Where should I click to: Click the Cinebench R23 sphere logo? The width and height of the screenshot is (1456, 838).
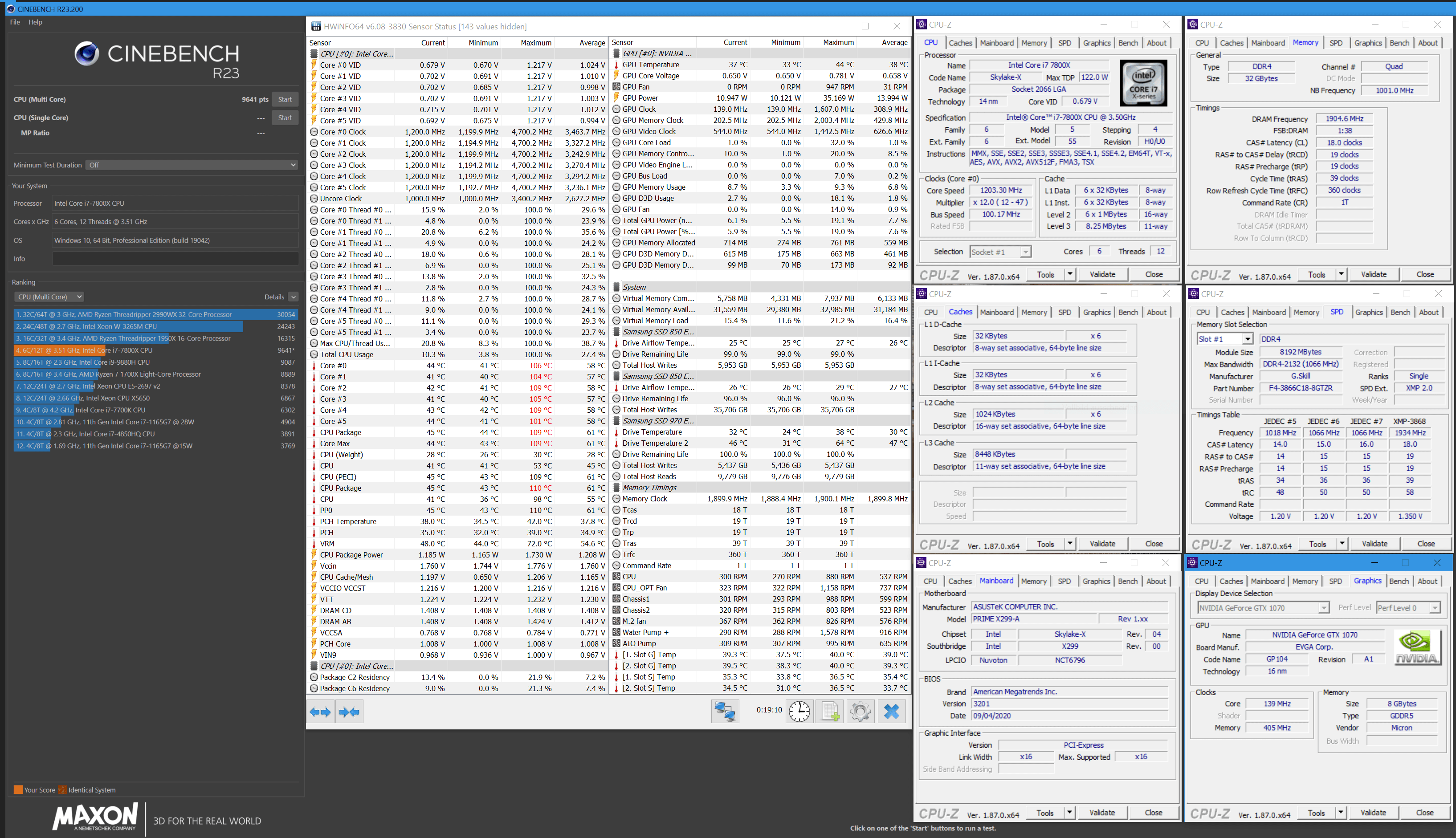point(86,53)
